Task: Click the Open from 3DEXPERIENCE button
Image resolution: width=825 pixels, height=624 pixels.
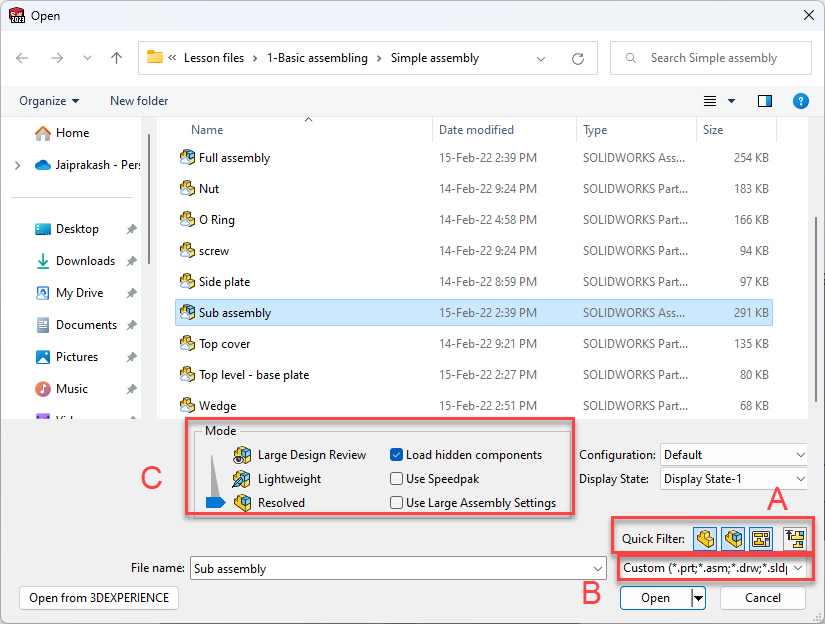Action: pos(98,598)
